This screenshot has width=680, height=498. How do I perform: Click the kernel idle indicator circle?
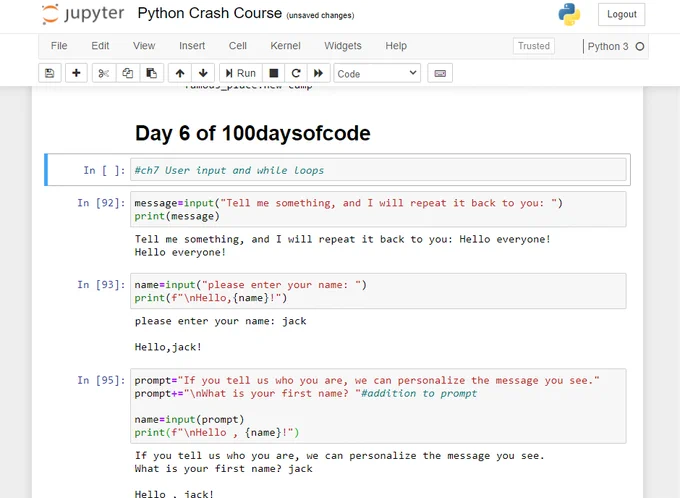640,46
